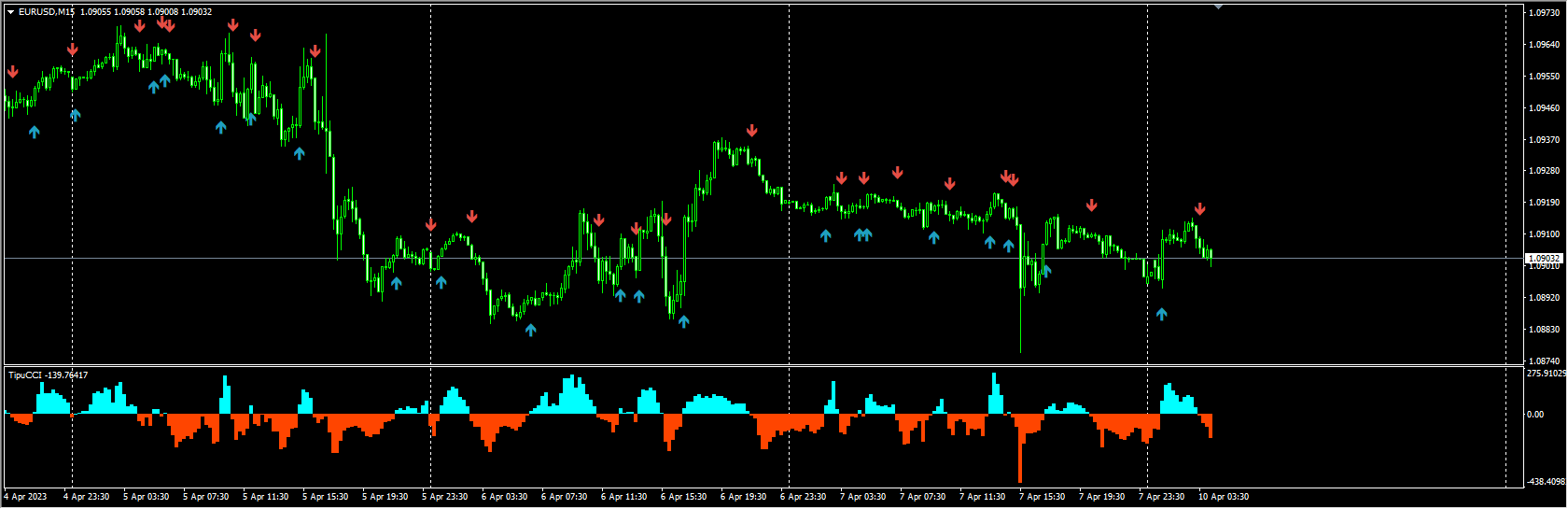
Task: Click the 1.09730 price scale label
Action: pos(1544,13)
